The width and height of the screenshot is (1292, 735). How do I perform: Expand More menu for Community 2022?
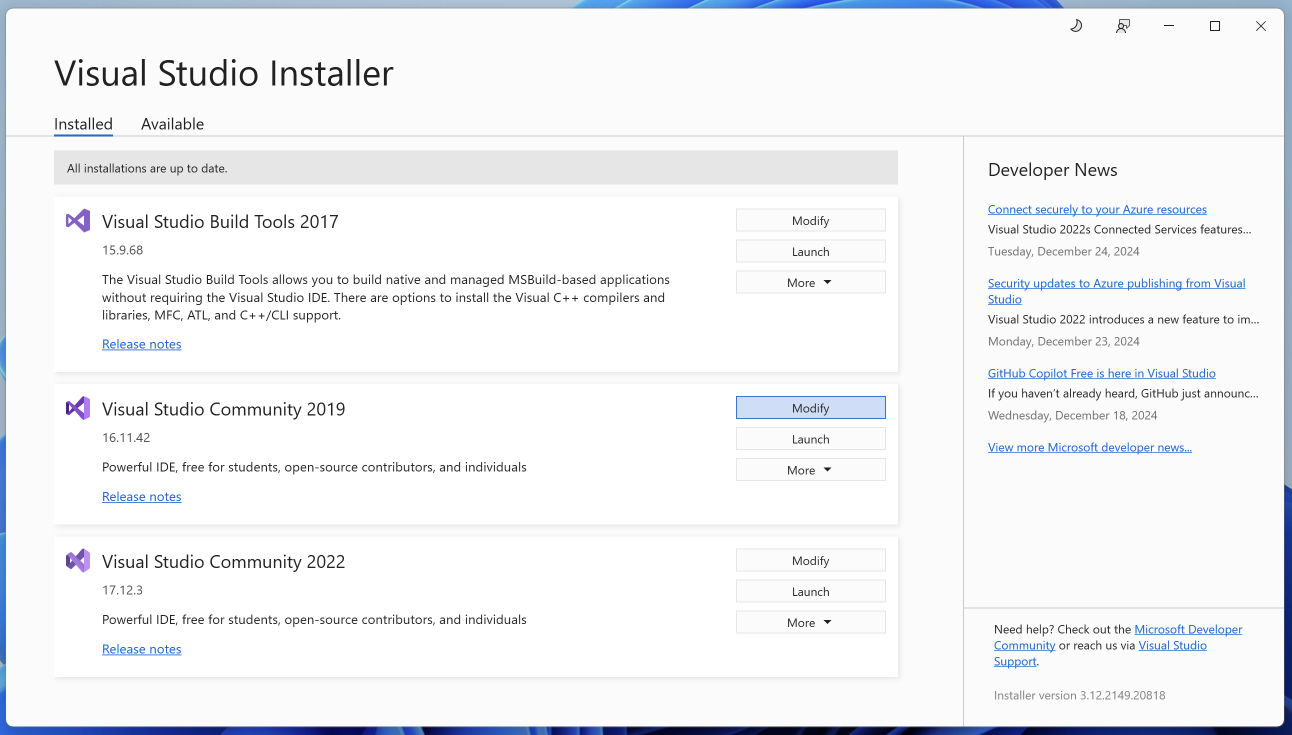tap(810, 623)
